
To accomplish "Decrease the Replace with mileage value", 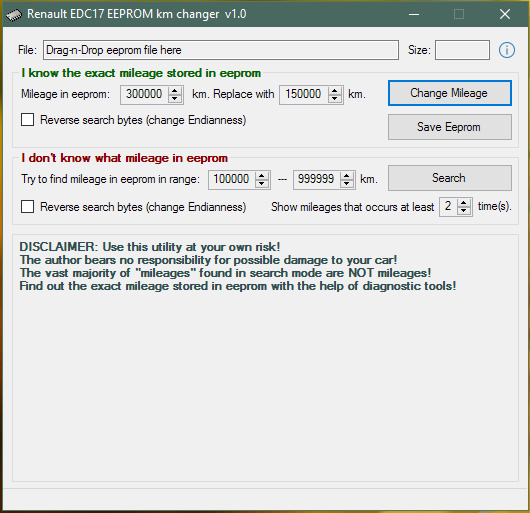I will pos(334,99).
